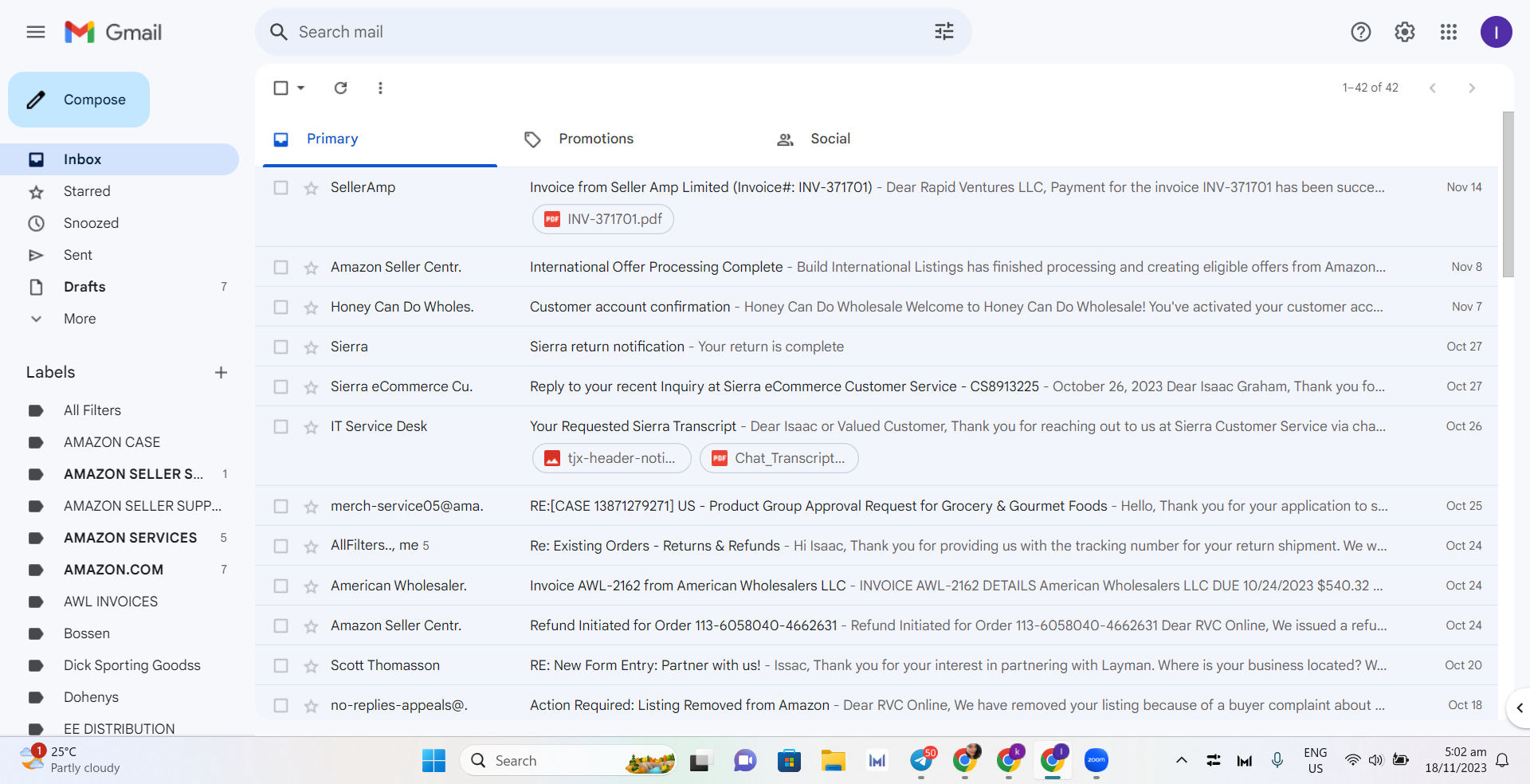Show hidden system tray icons

(x=1181, y=761)
